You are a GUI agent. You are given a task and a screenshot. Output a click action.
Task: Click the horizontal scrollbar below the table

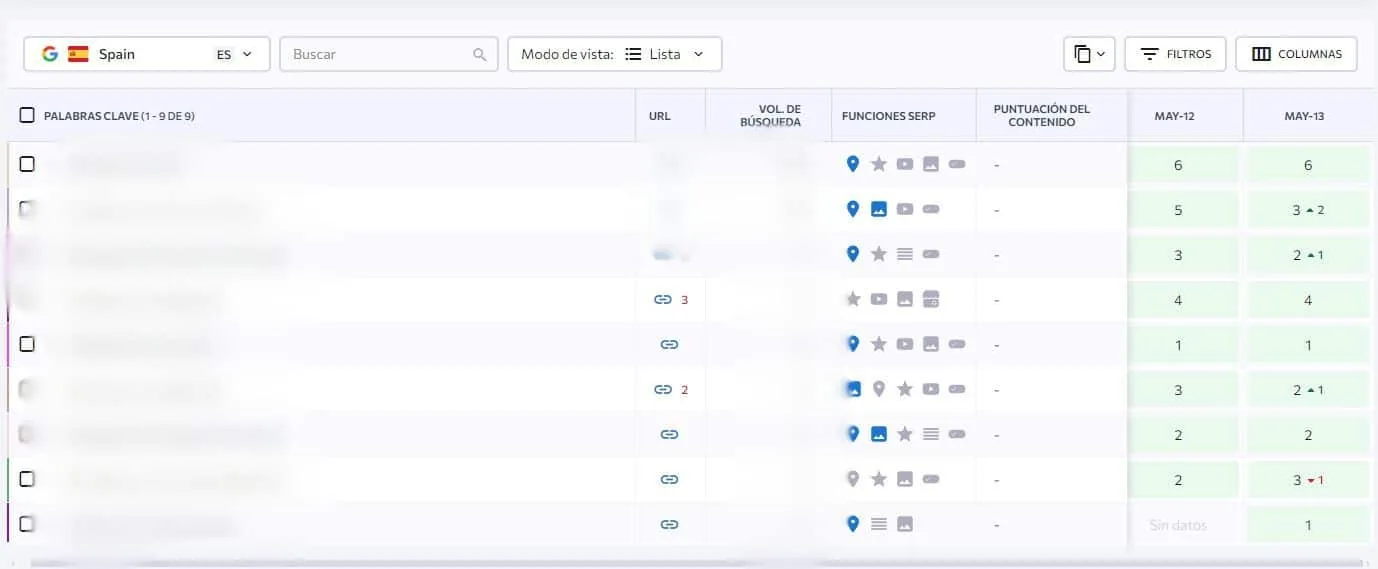(x=695, y=564)
